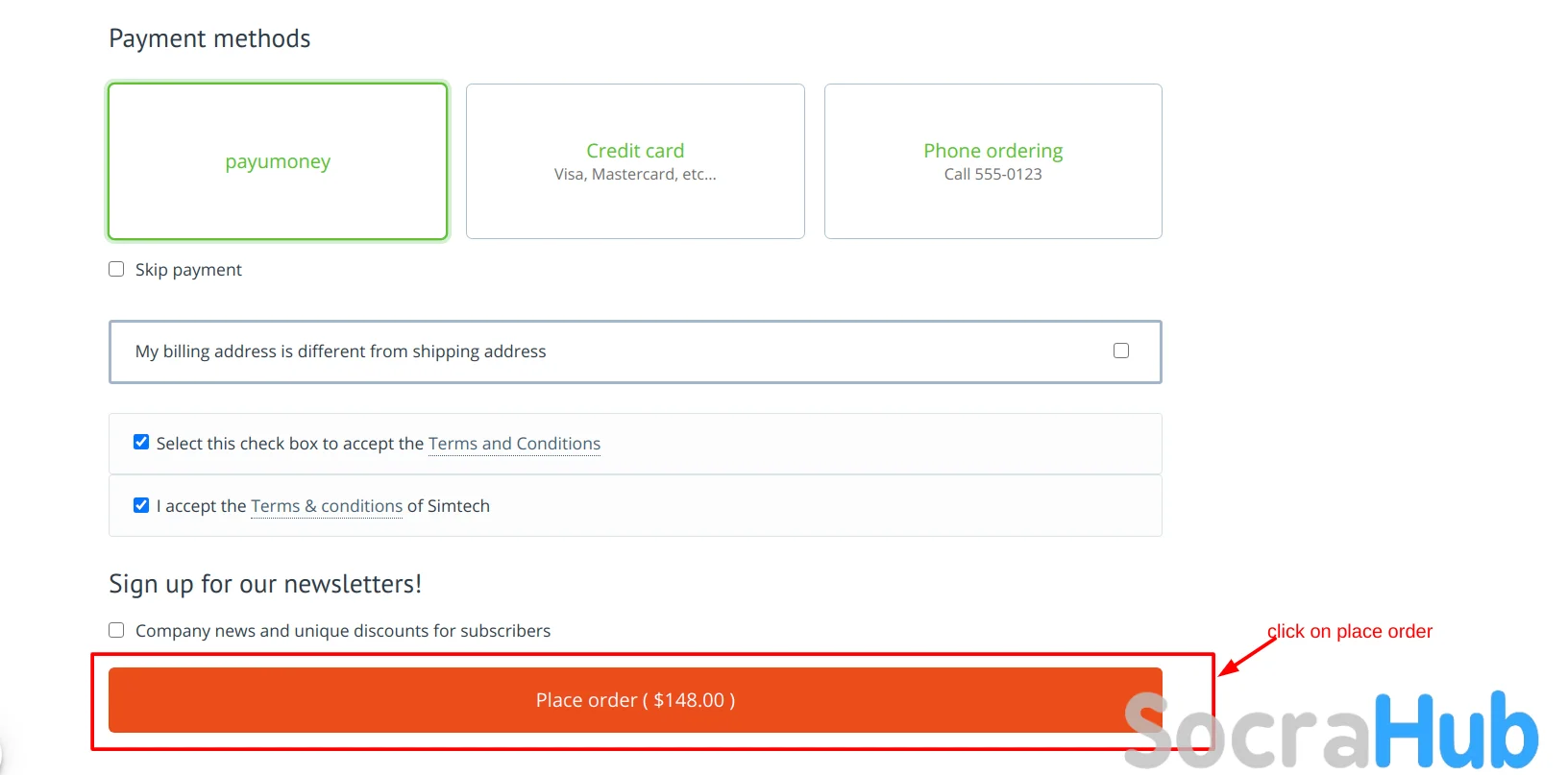Viewport: 1568px width, 775px height.
Task: Enable the company news newsletter checkbox
Action: tap(116, 630)
